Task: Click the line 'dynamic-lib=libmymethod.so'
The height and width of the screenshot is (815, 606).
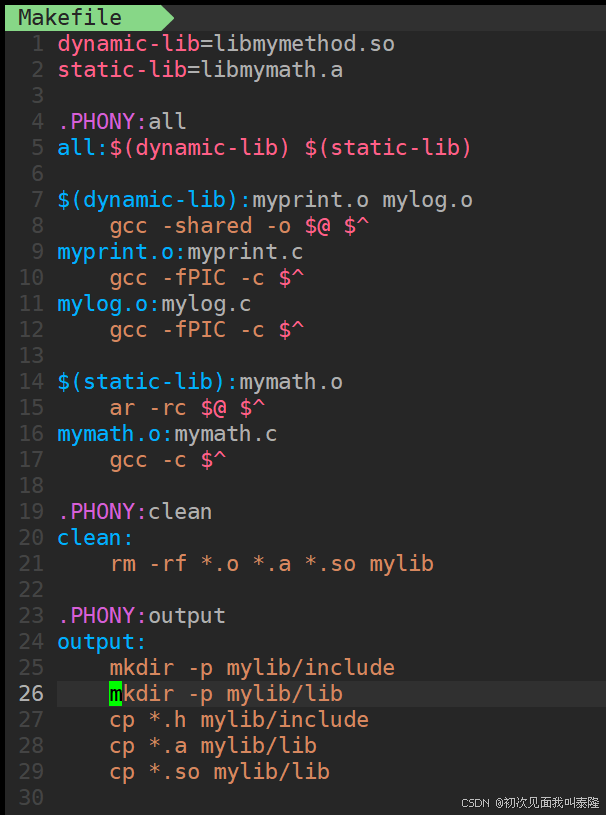Action: (226, 44)
